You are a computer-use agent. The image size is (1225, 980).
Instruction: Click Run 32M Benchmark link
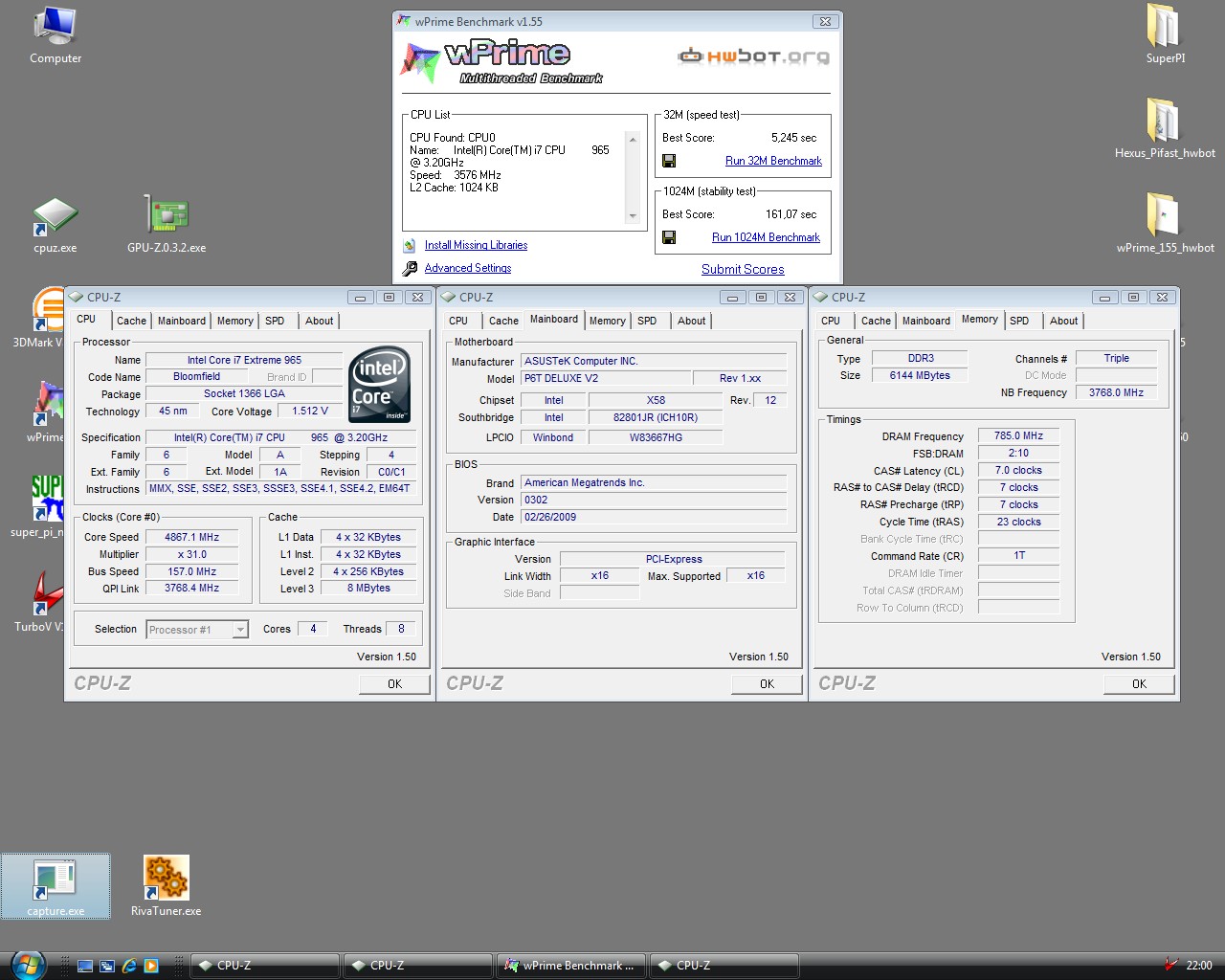click(773, 161)
